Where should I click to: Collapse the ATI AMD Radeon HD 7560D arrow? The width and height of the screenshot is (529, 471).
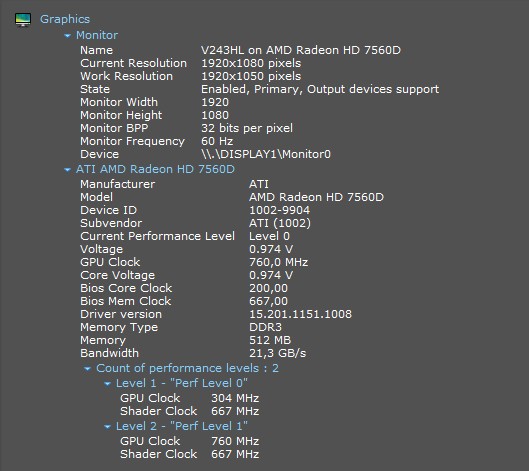(x=67, y=170)
